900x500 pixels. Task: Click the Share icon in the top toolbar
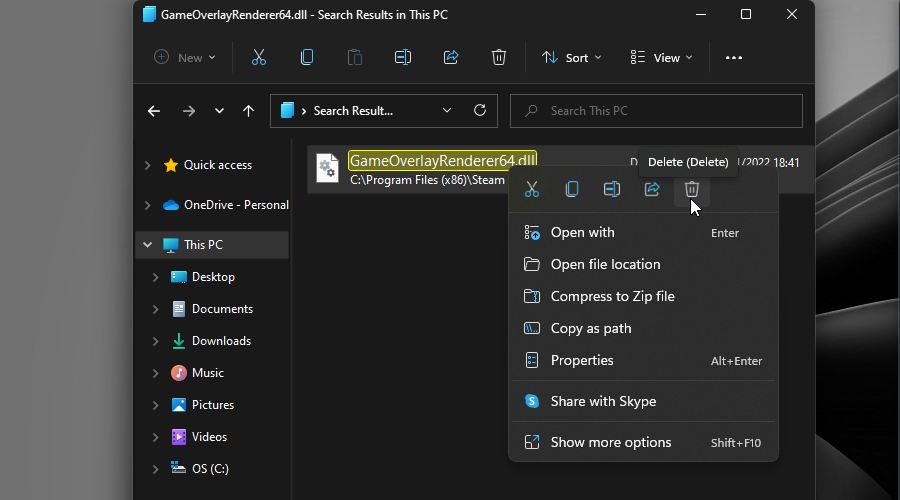pyautogui.click(x=451, y=57)
